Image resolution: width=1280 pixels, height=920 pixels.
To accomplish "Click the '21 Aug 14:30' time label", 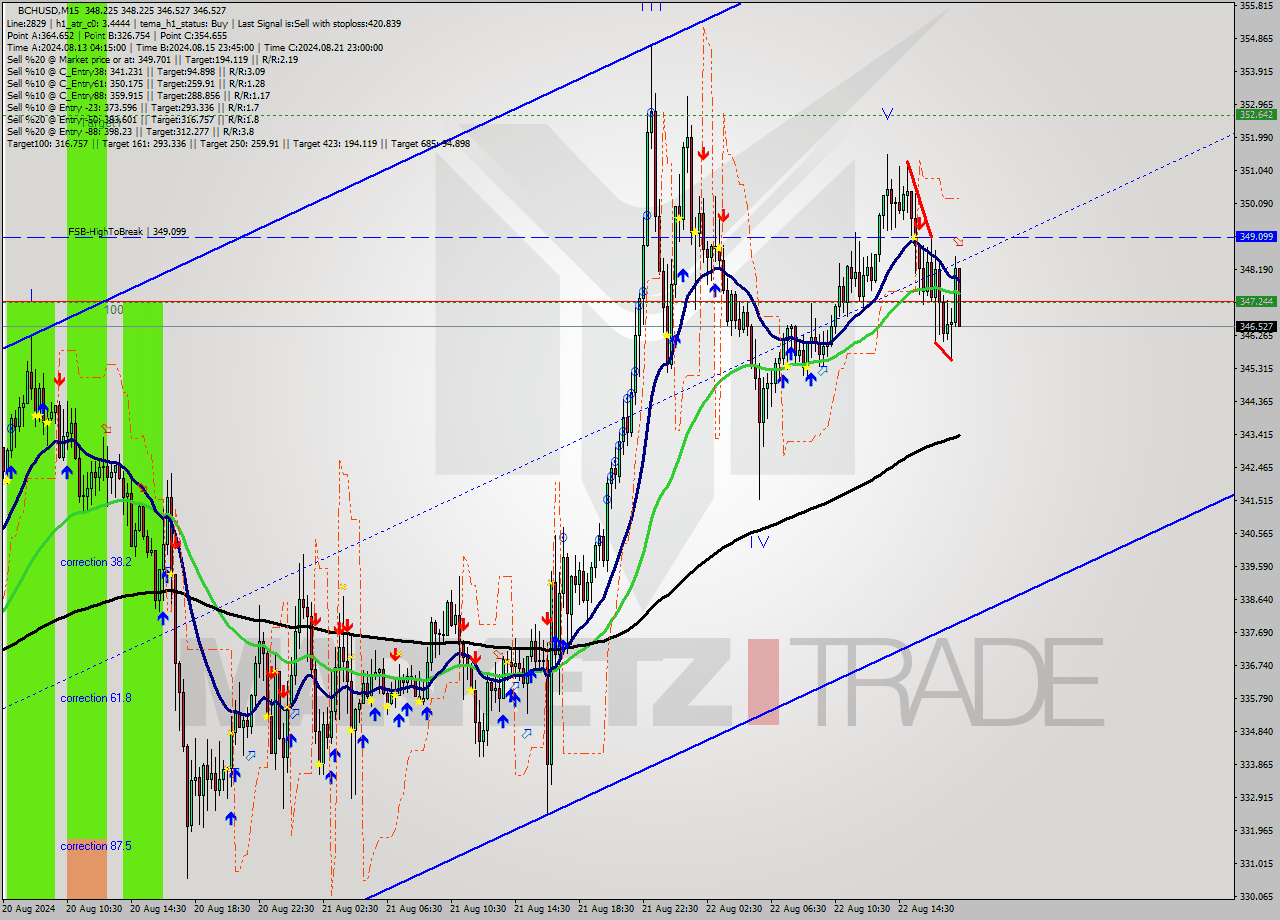I will 542,909.
